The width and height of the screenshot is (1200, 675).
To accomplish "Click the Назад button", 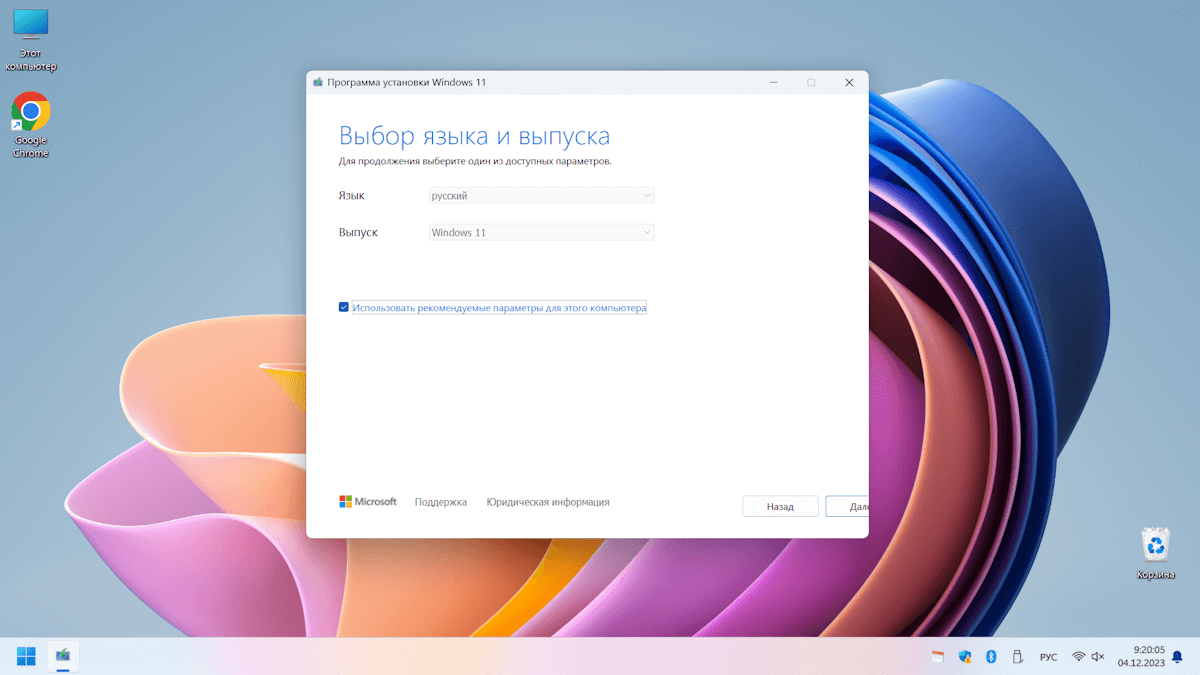I will pos(780,507).
